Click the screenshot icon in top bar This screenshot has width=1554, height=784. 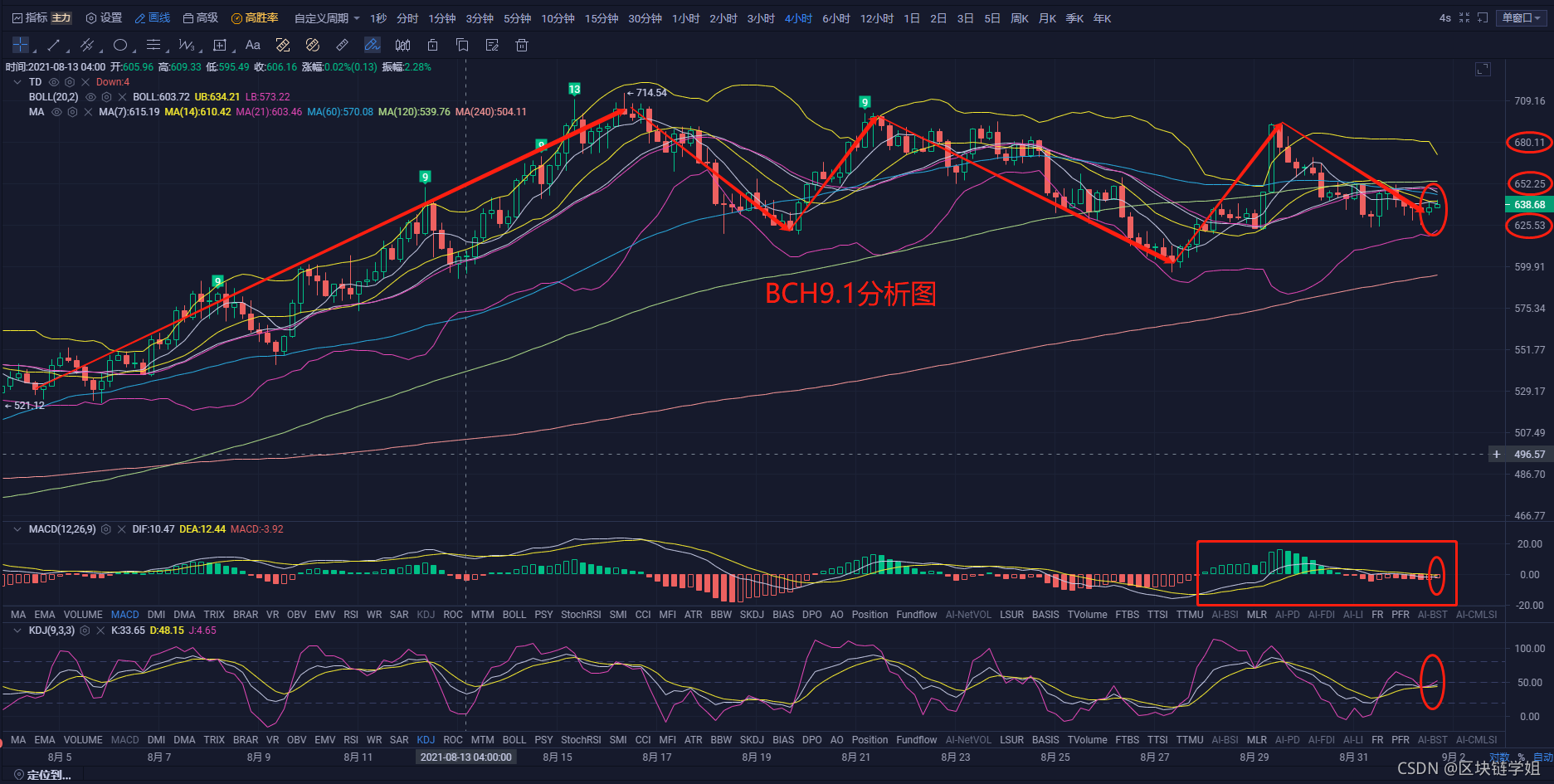[x=1483, y=17]
